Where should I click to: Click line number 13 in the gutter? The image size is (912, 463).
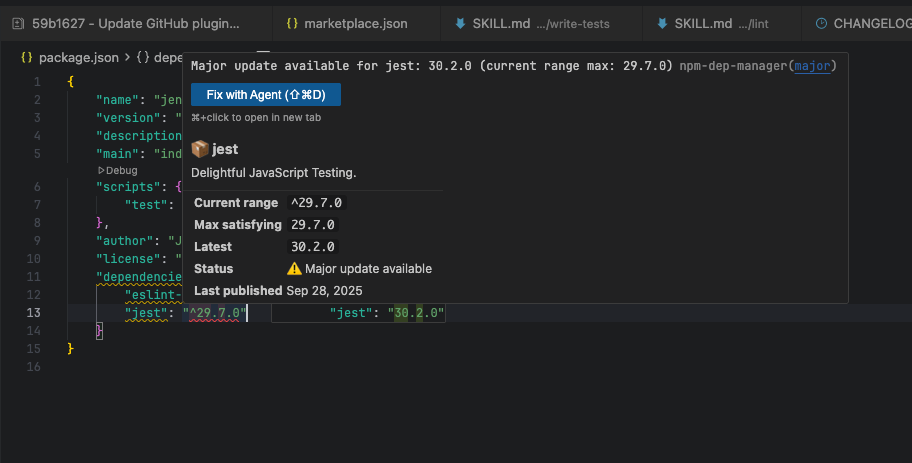34,313
